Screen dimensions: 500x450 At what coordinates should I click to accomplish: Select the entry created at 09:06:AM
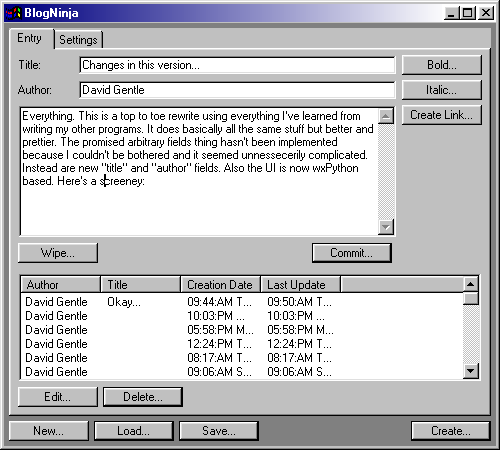pyautogui.click(x=242, y=372)
